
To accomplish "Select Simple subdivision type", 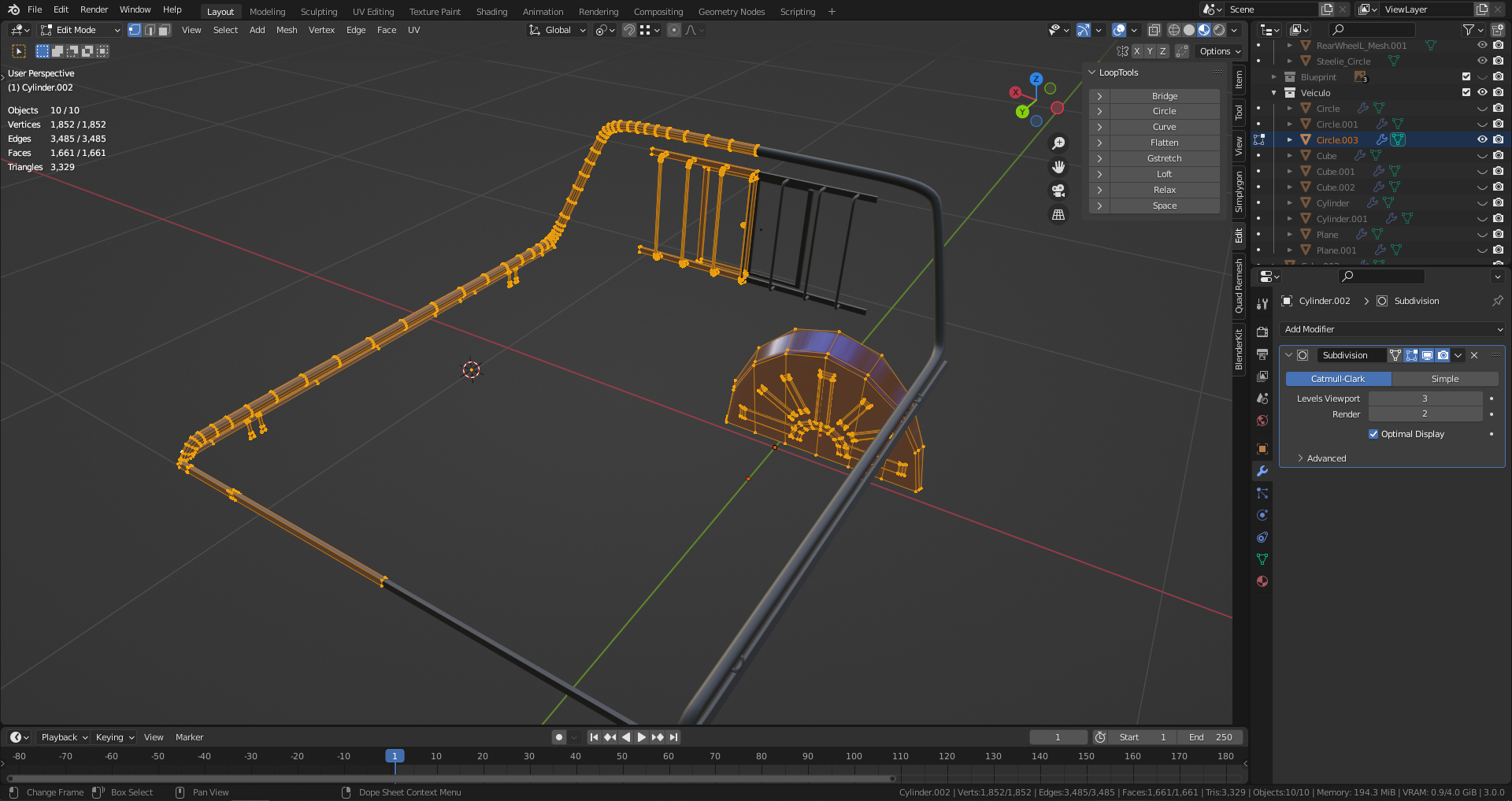I will (1445, 379).
